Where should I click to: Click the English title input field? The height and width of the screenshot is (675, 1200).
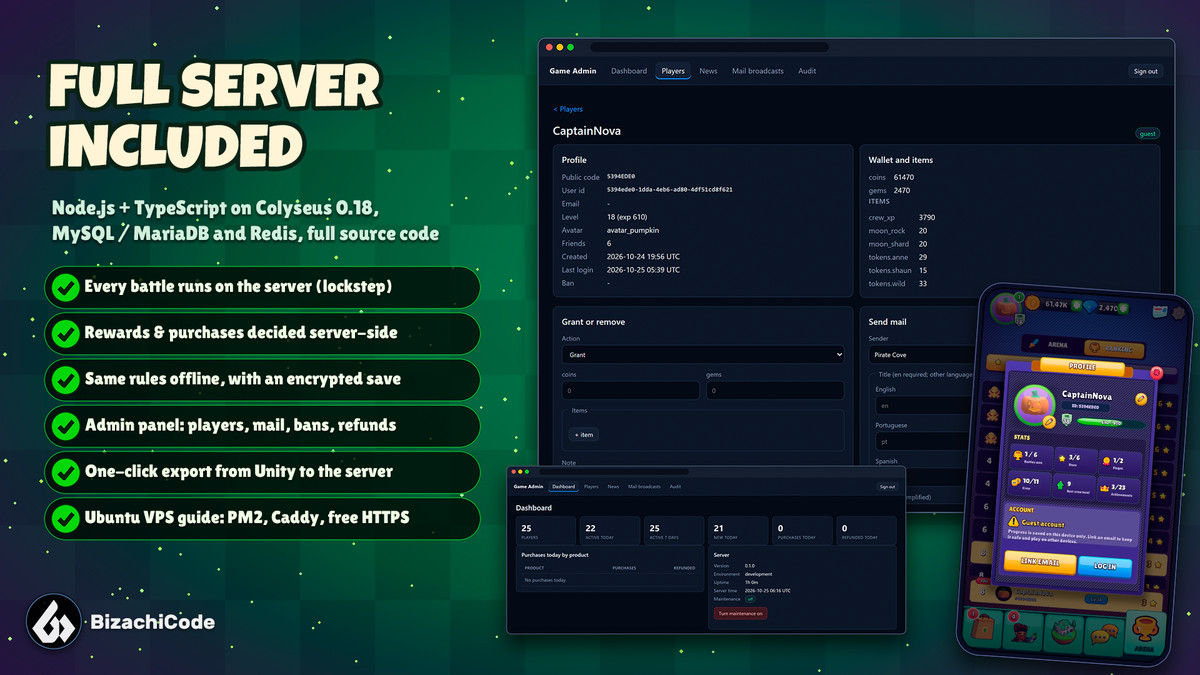point(925,407)
